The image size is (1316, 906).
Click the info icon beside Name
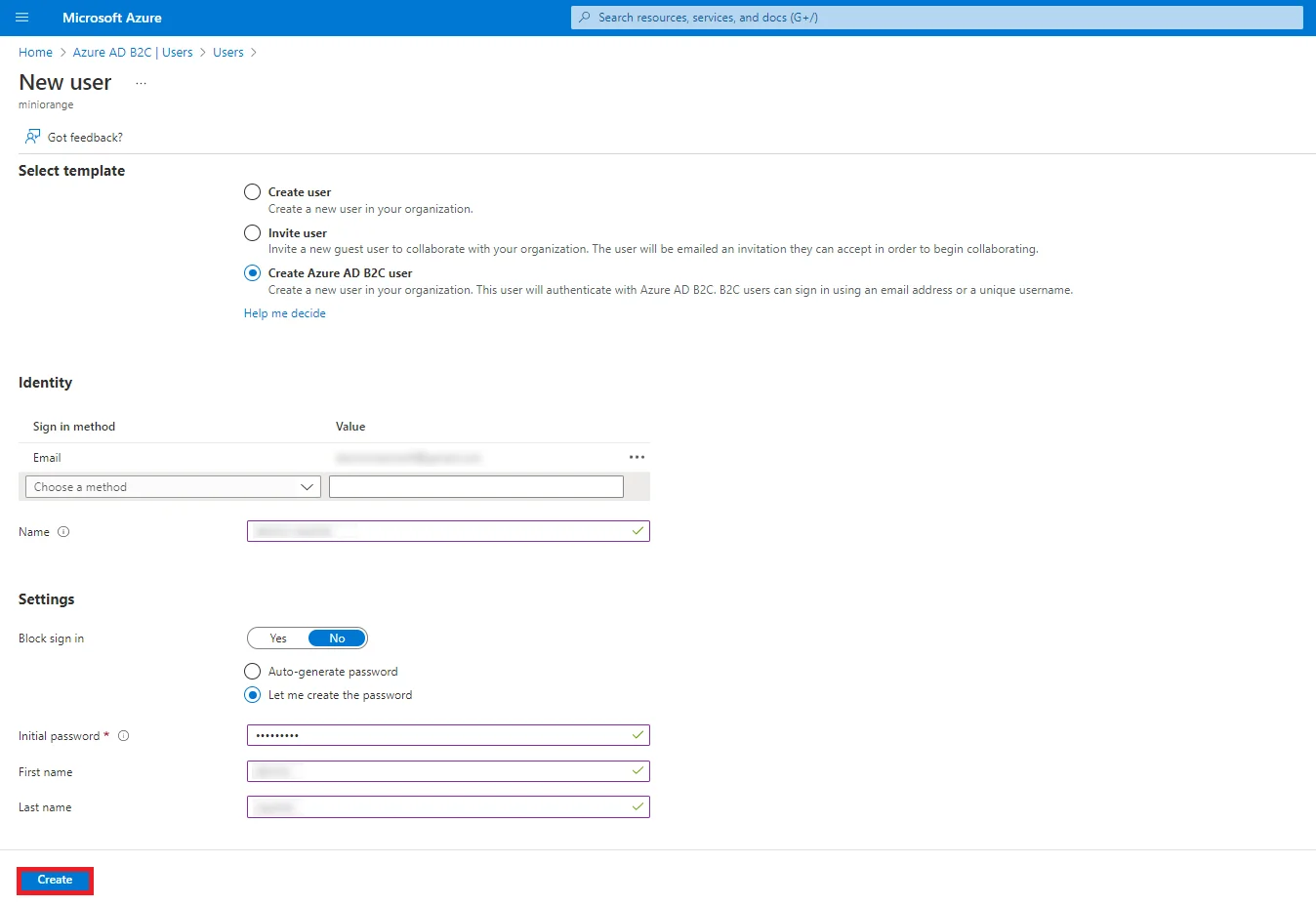[x=62, y=531]
